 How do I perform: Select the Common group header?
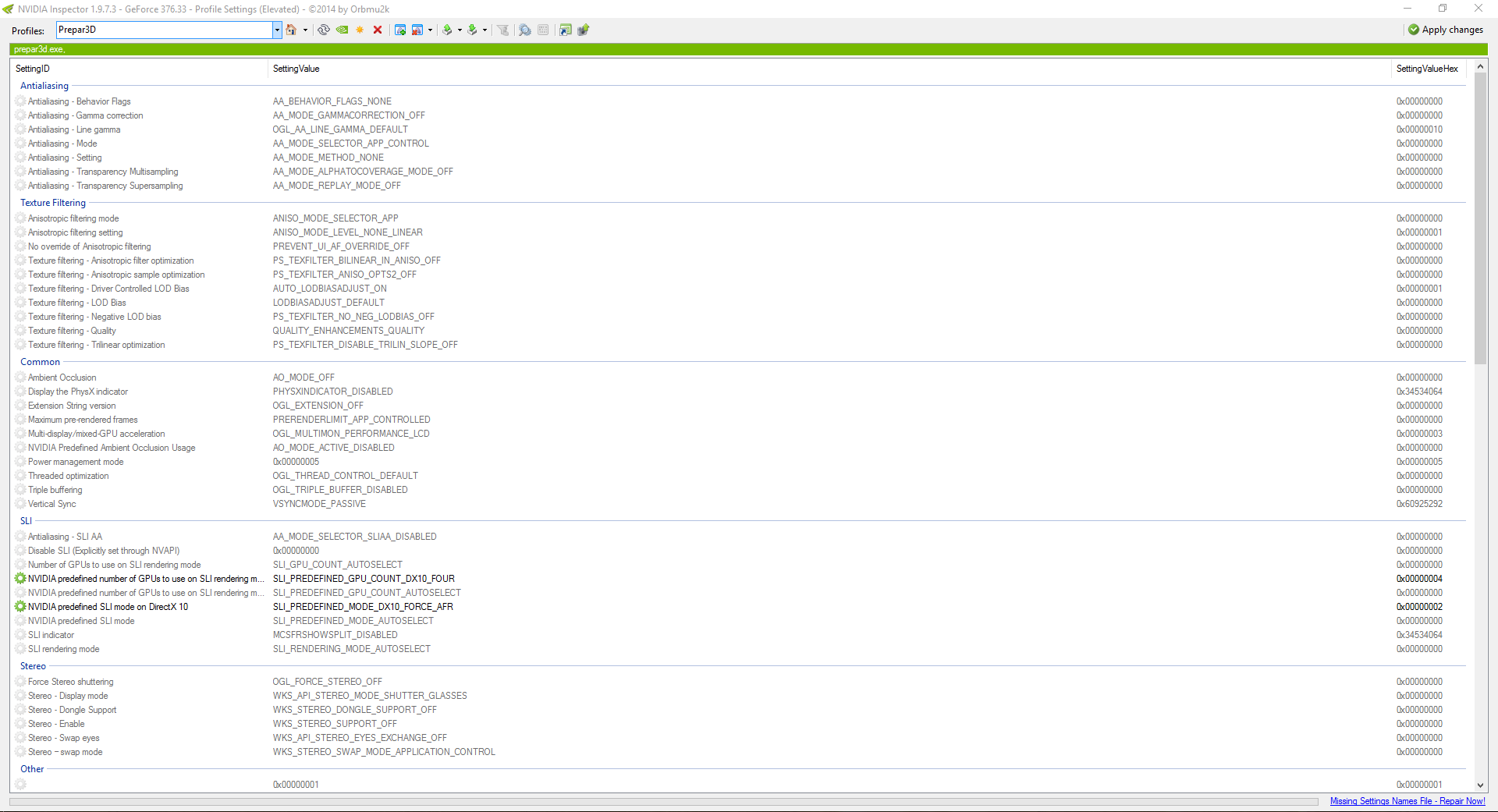pos(40,362)
